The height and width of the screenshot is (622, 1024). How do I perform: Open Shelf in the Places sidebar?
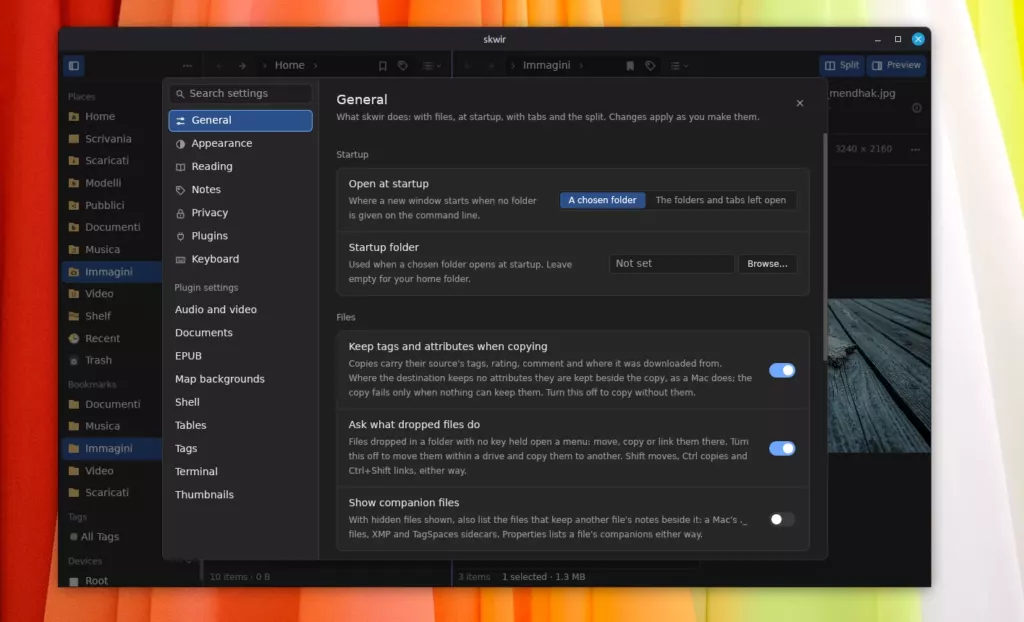98,316
